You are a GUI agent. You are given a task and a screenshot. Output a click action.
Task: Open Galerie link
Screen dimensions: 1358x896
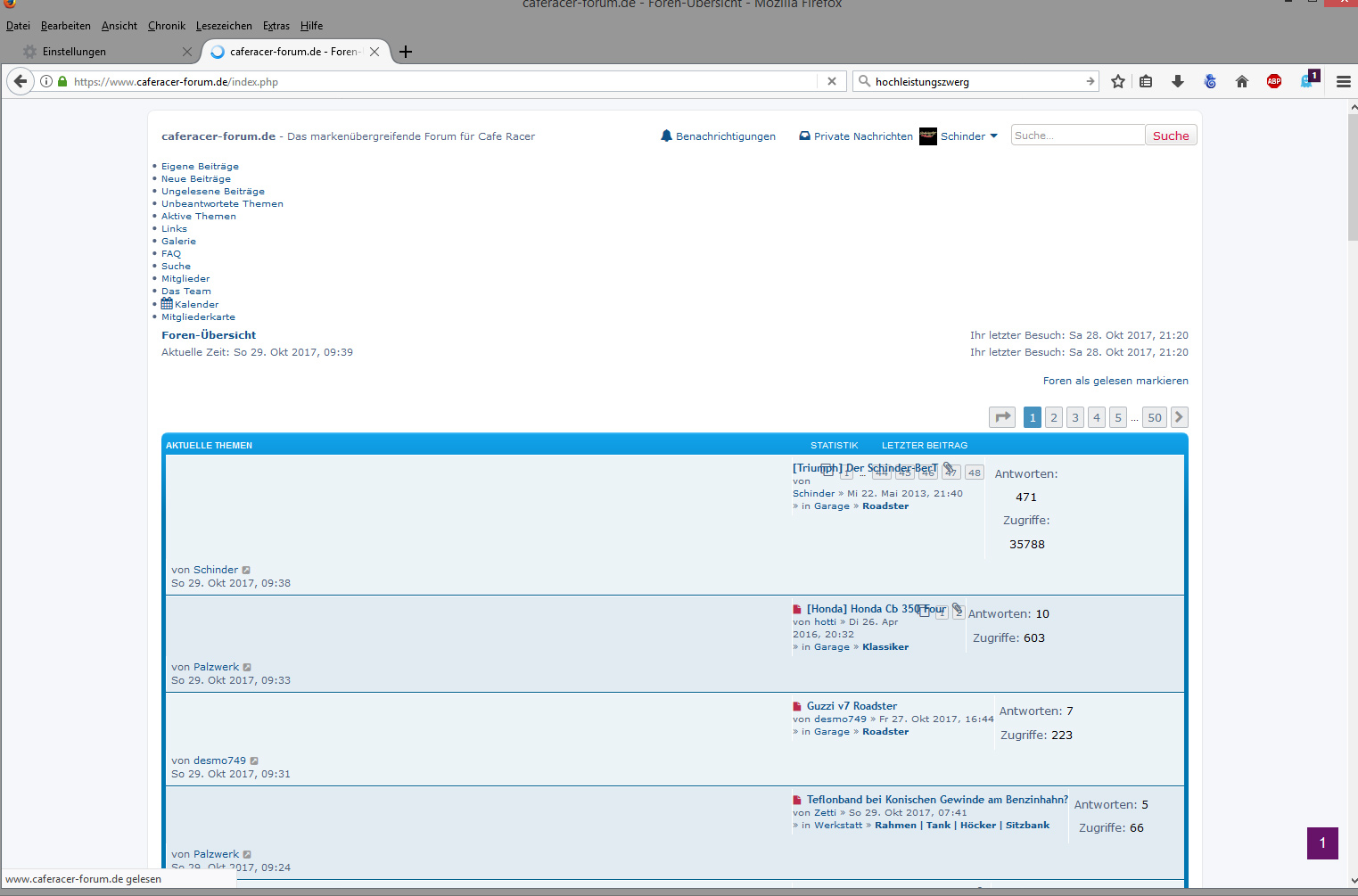pyautogui.click(x=178, y=242)
